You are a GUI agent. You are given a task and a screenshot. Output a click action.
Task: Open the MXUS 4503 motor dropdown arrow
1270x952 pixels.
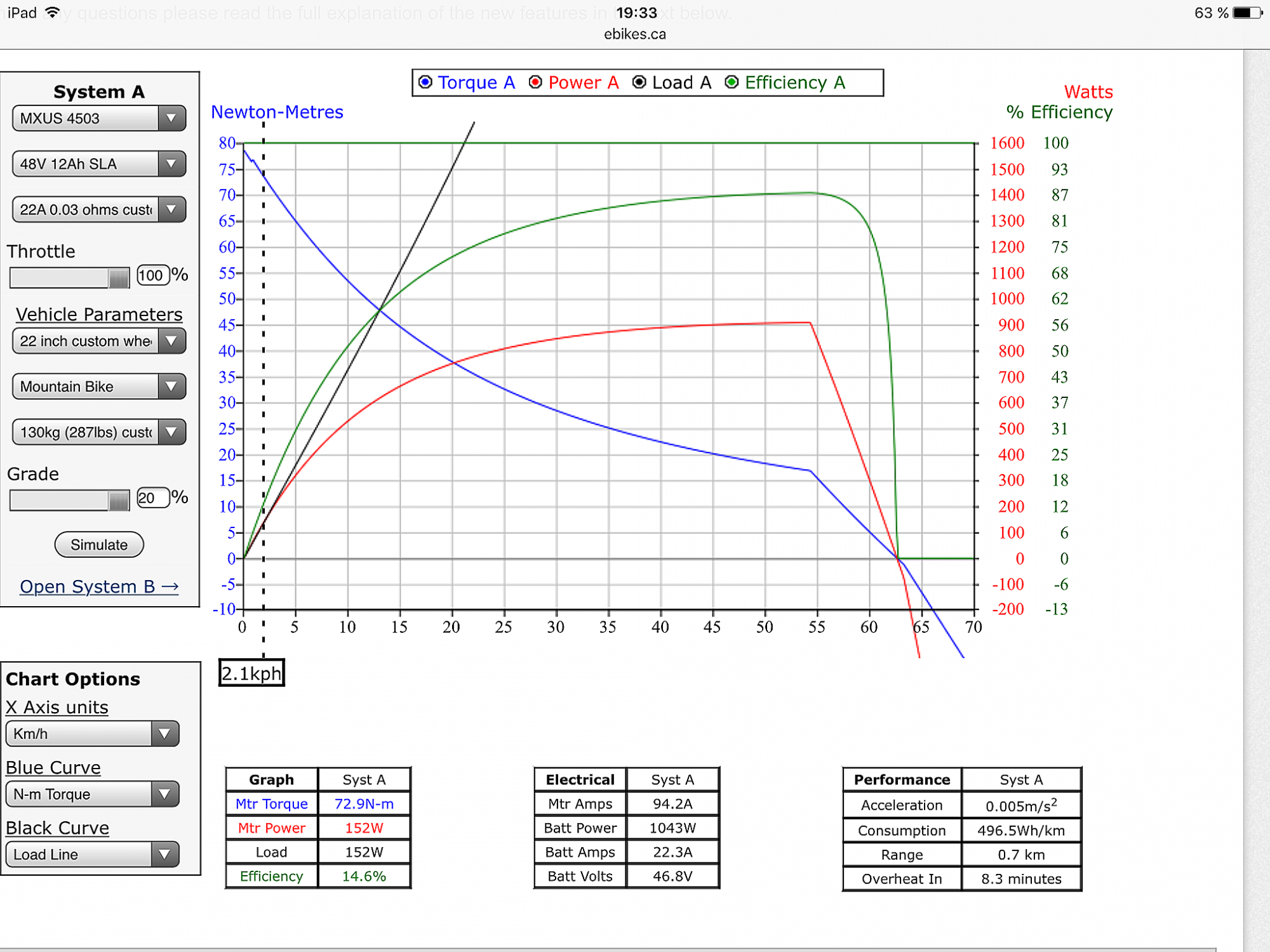[171, 119]
